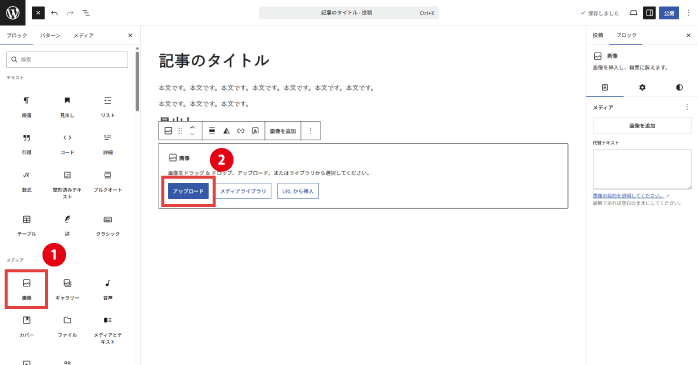This screenshot has width=698, height=365.
Task: Close the settings sidebar
Action: click(x=688, y=35)
